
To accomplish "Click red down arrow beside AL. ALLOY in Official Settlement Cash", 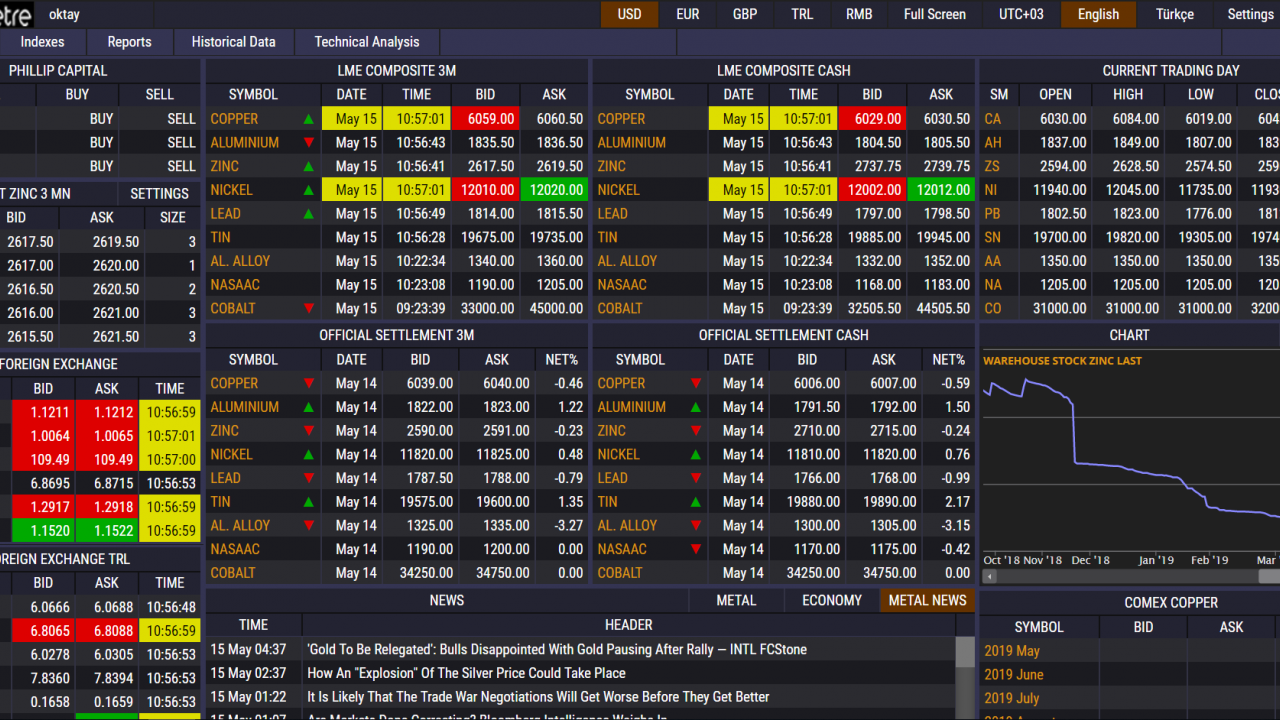I will click(x=696, y=526).
